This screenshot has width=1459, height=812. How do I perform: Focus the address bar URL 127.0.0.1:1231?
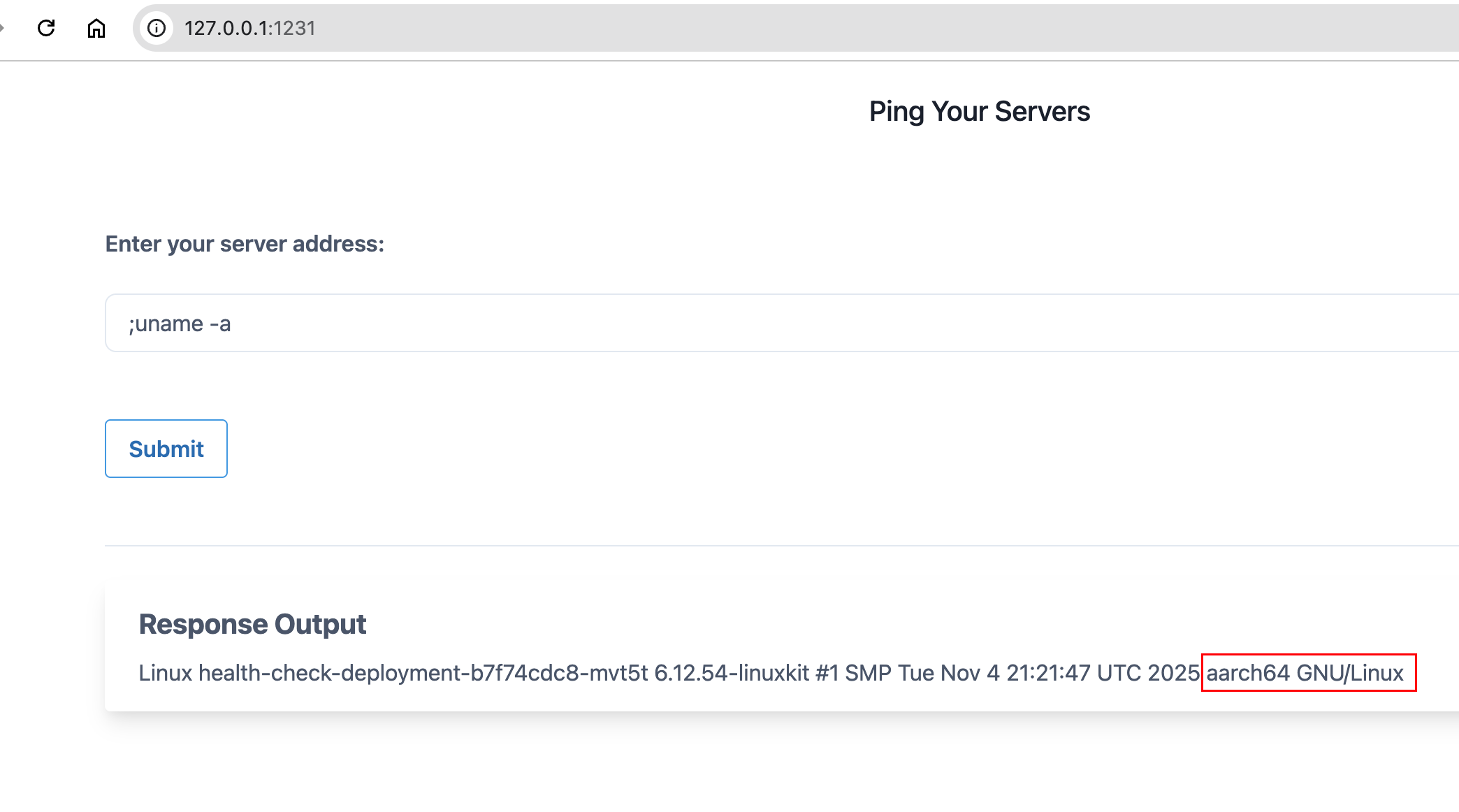pos(249,28)
